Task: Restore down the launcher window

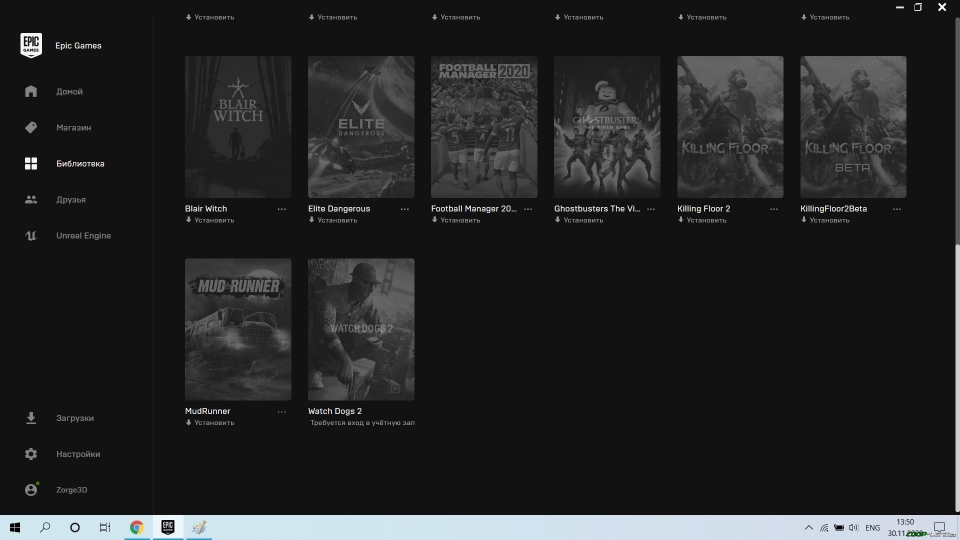Action: pos(918,7)
